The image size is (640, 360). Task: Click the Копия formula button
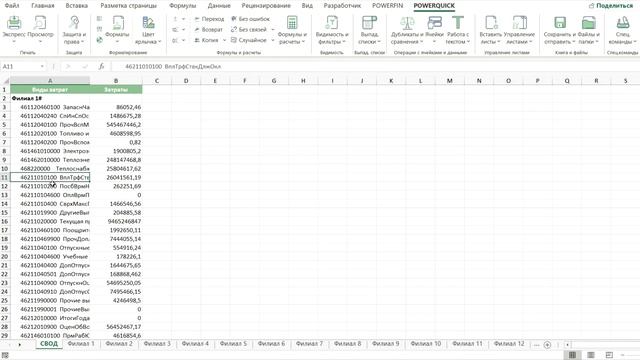point(206,40)
